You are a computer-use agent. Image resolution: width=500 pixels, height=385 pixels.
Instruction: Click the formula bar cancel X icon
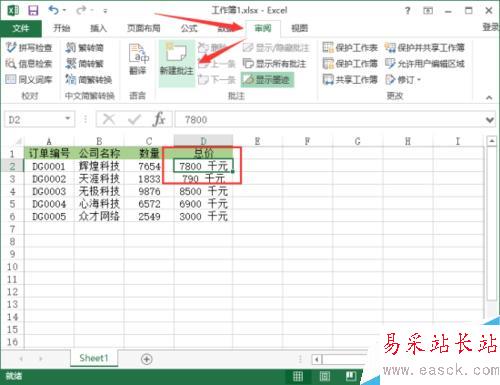coord(109,119)
